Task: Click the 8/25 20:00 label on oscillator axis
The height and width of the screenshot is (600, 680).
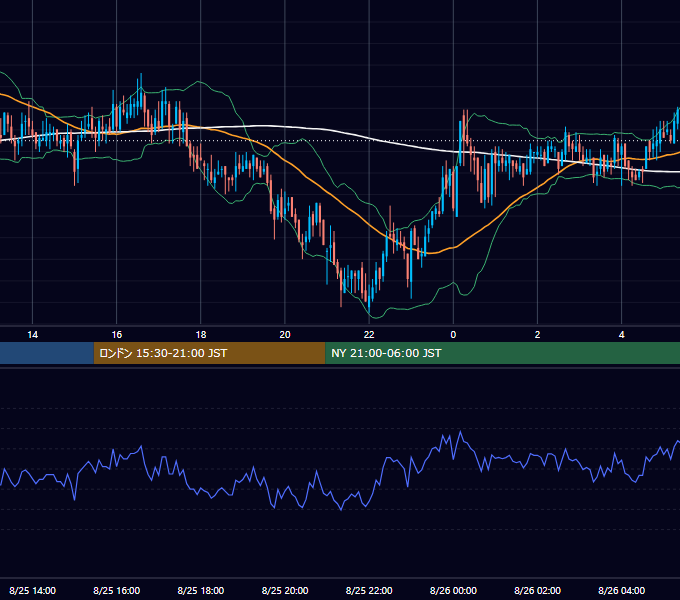Action: click(x=285, y=590)
